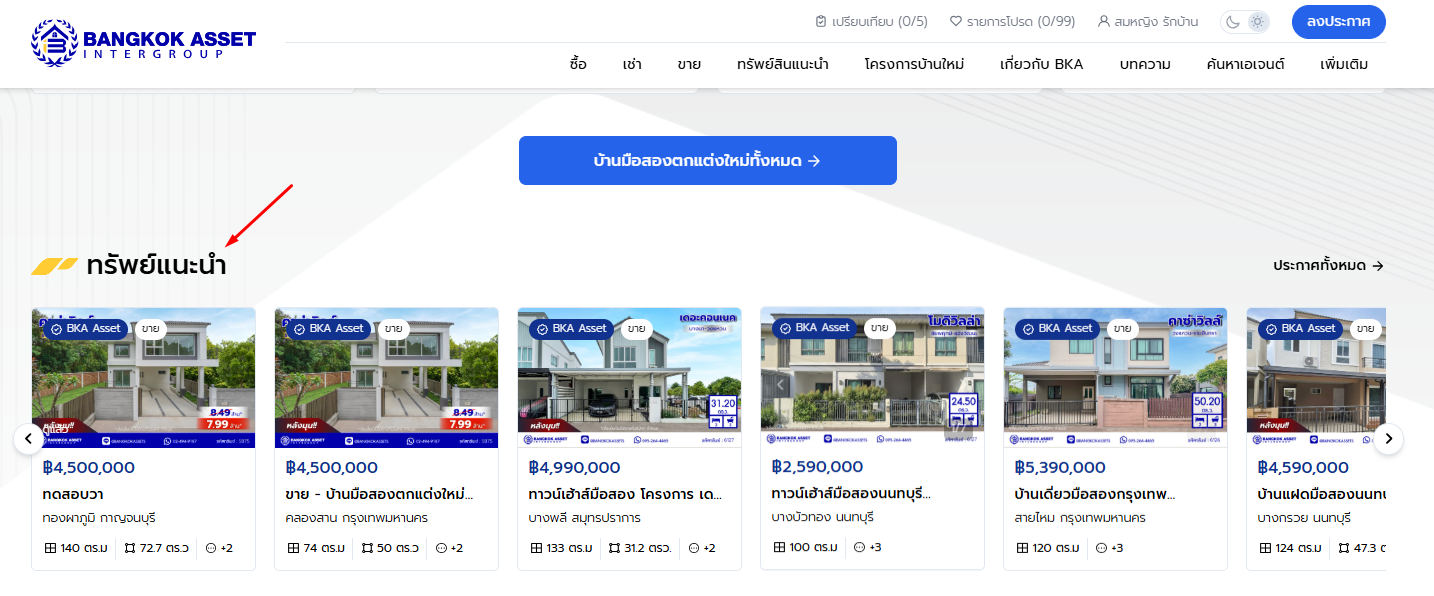Click the ลงประกาศ button

pos(1338,22)
